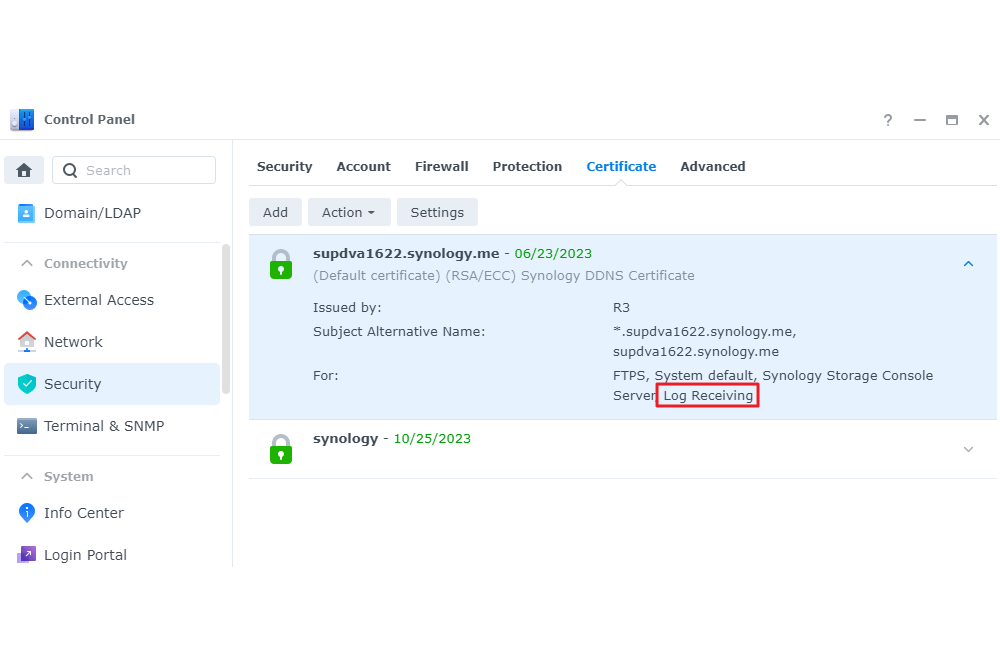
Task: Switch to the Account tab
Action: [x=364, y=166]
